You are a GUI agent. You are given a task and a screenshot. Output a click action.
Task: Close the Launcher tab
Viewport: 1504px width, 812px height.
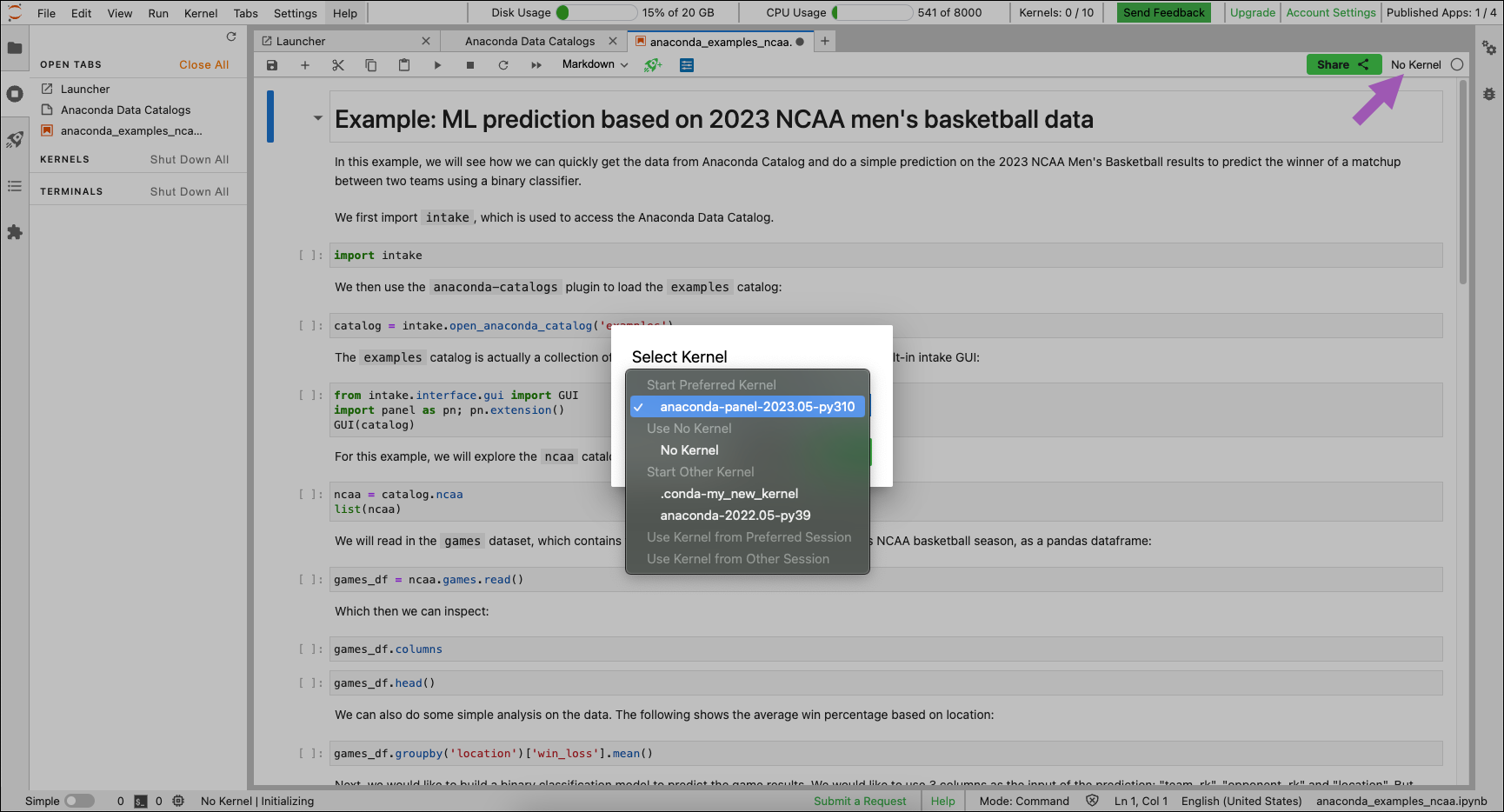point(426,41)
